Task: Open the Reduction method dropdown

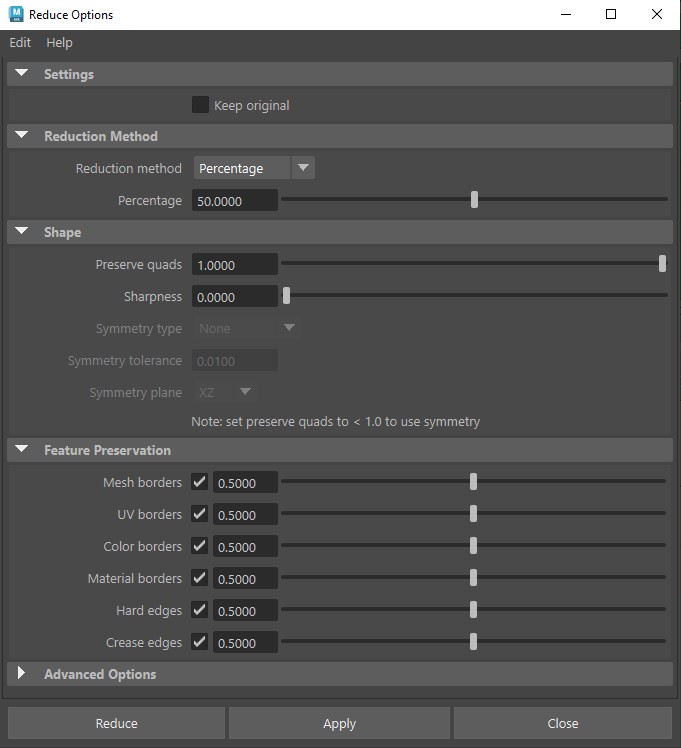Action: click(254, 169)
